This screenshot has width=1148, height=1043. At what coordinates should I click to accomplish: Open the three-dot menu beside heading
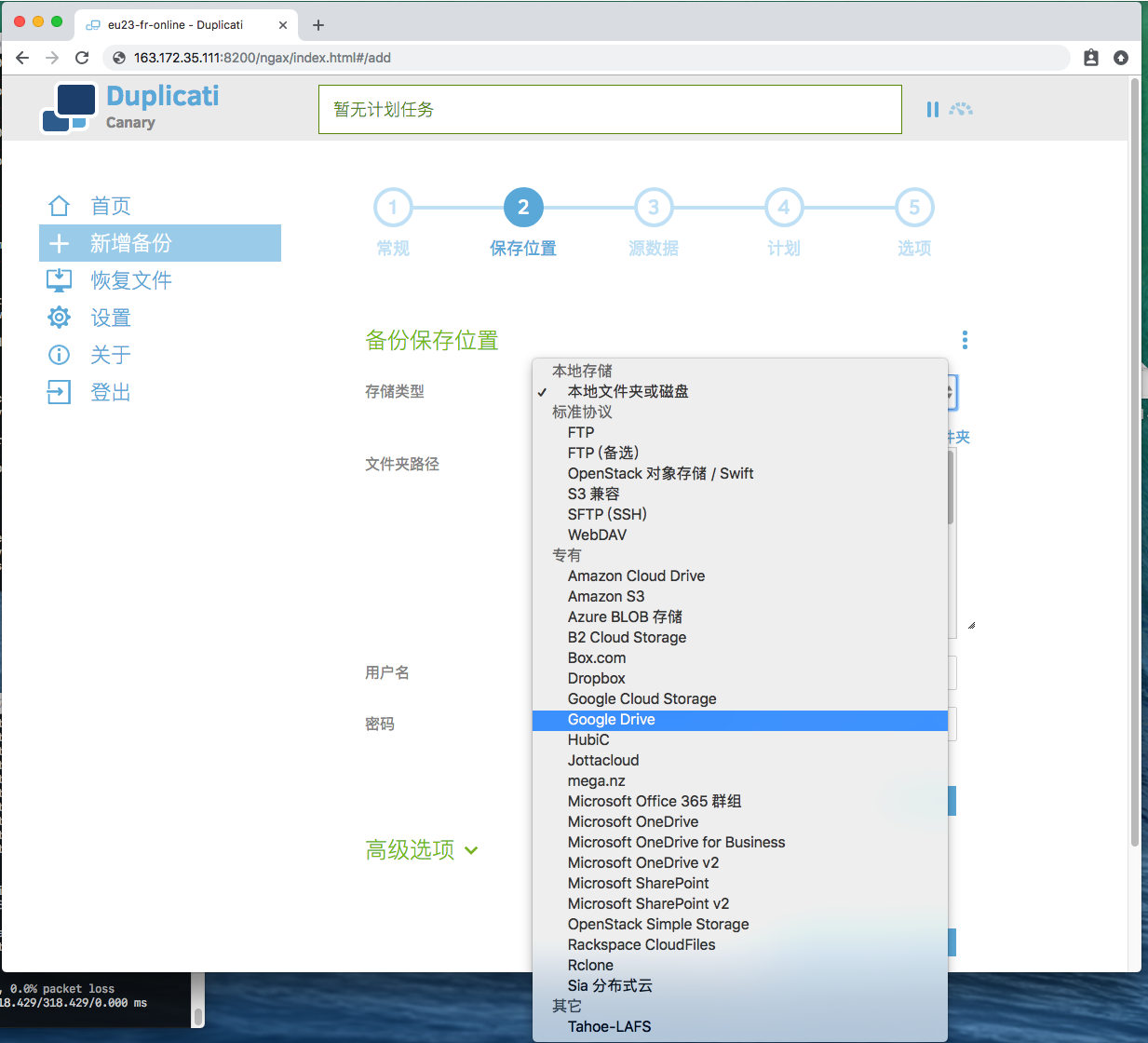965,340
